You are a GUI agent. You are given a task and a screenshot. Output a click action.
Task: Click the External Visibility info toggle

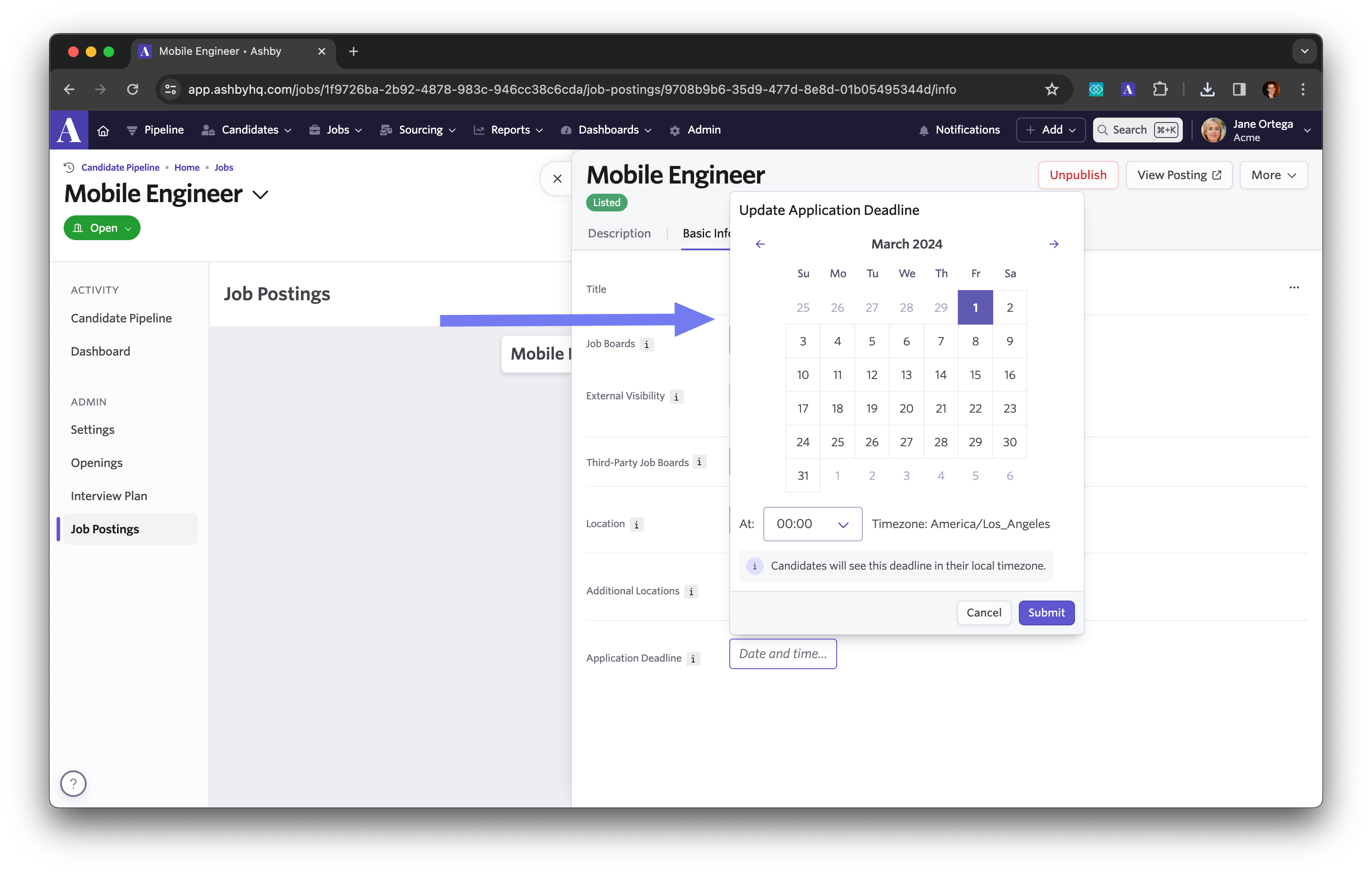[676, 395]
